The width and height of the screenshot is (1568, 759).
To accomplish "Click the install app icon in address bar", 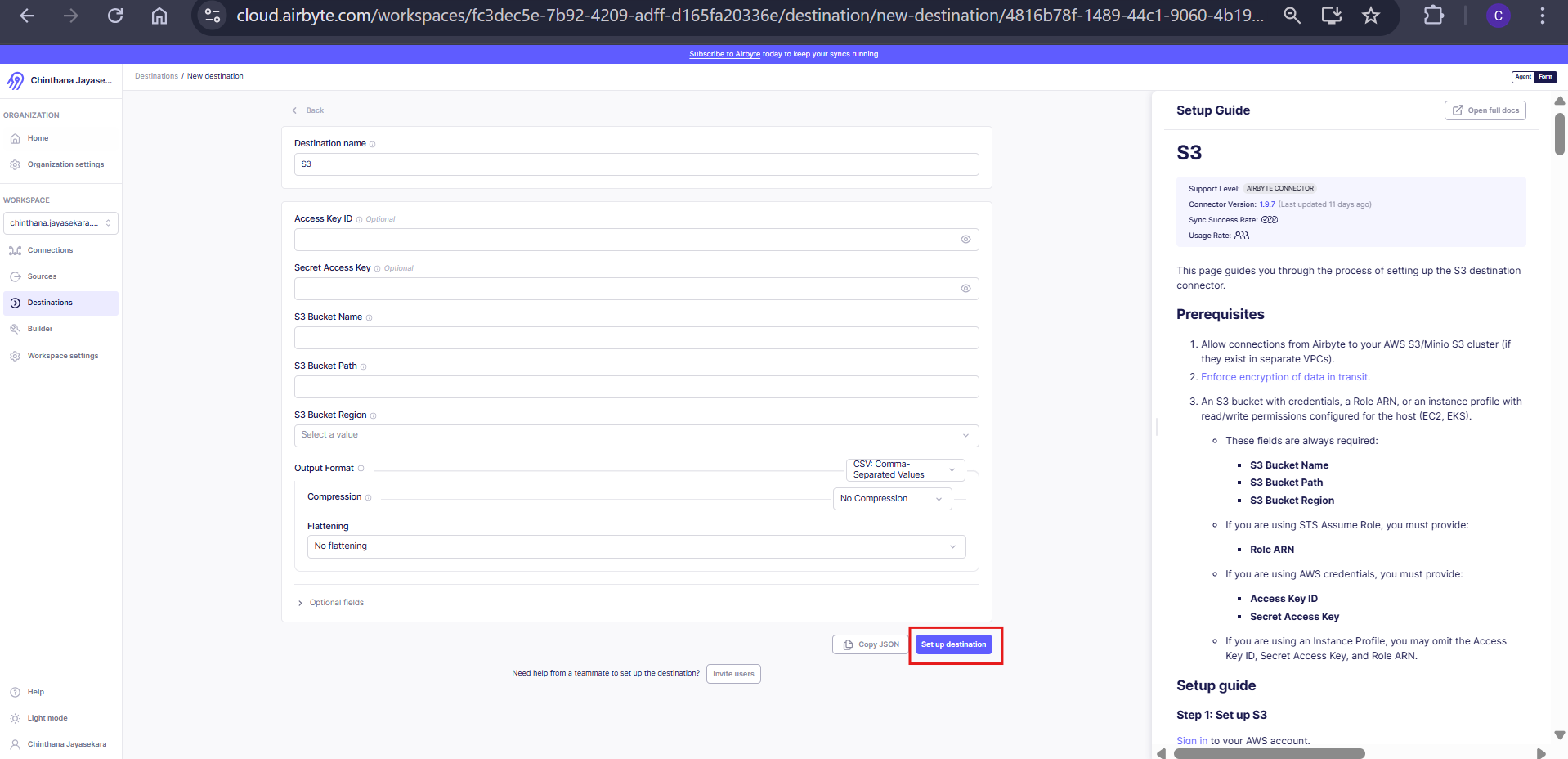I will (x=1332, y=16).
